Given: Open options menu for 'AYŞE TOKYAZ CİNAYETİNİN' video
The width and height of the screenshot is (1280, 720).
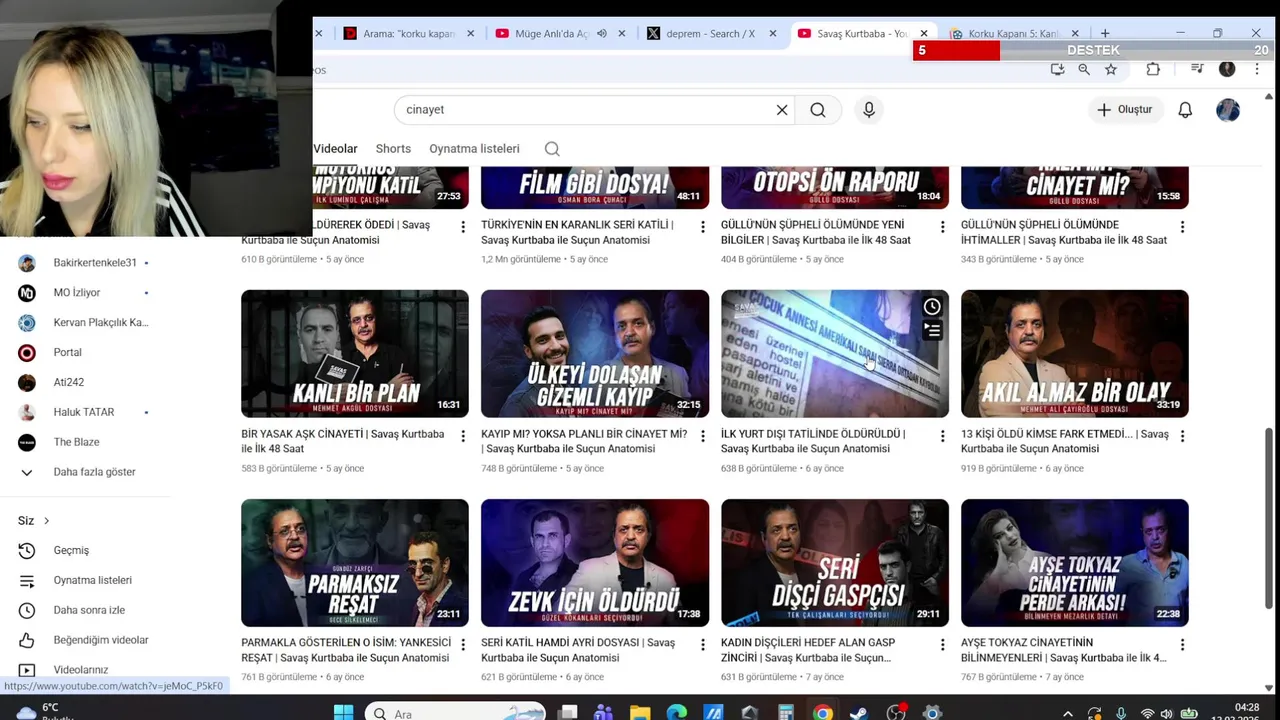Looking at the screenshot, I should [1182, 645].
